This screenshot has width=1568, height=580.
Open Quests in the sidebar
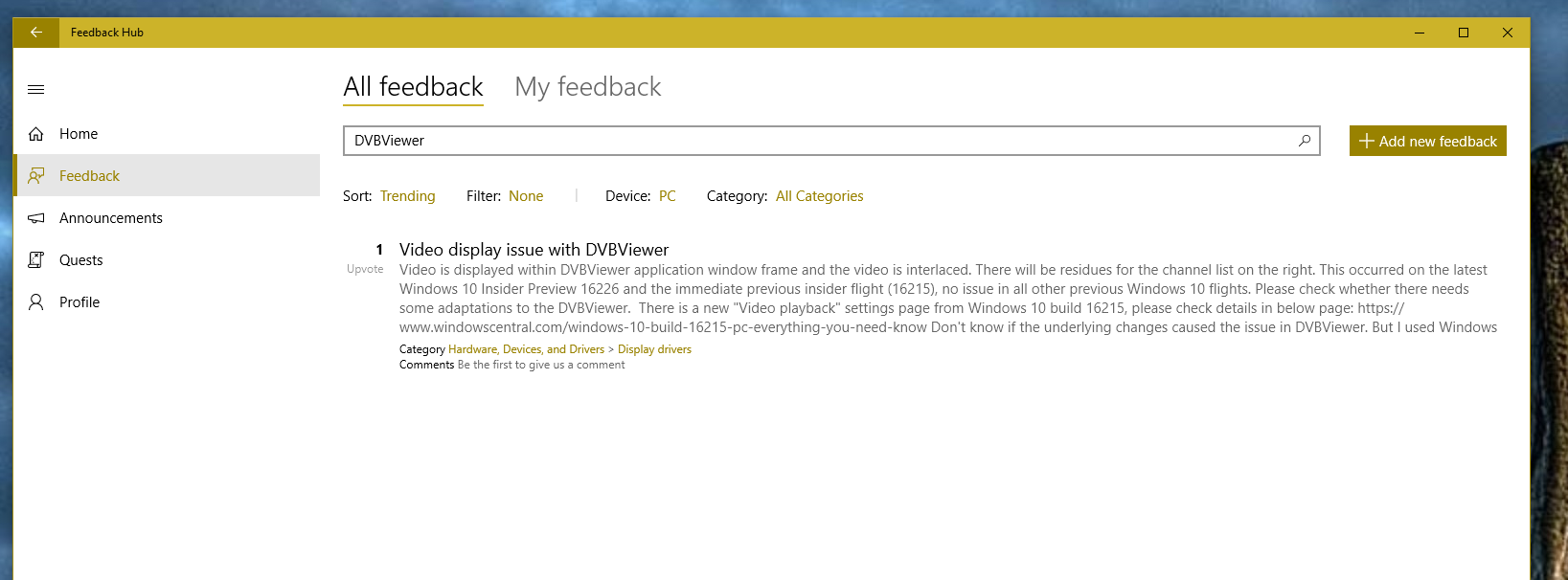point(167,260)
